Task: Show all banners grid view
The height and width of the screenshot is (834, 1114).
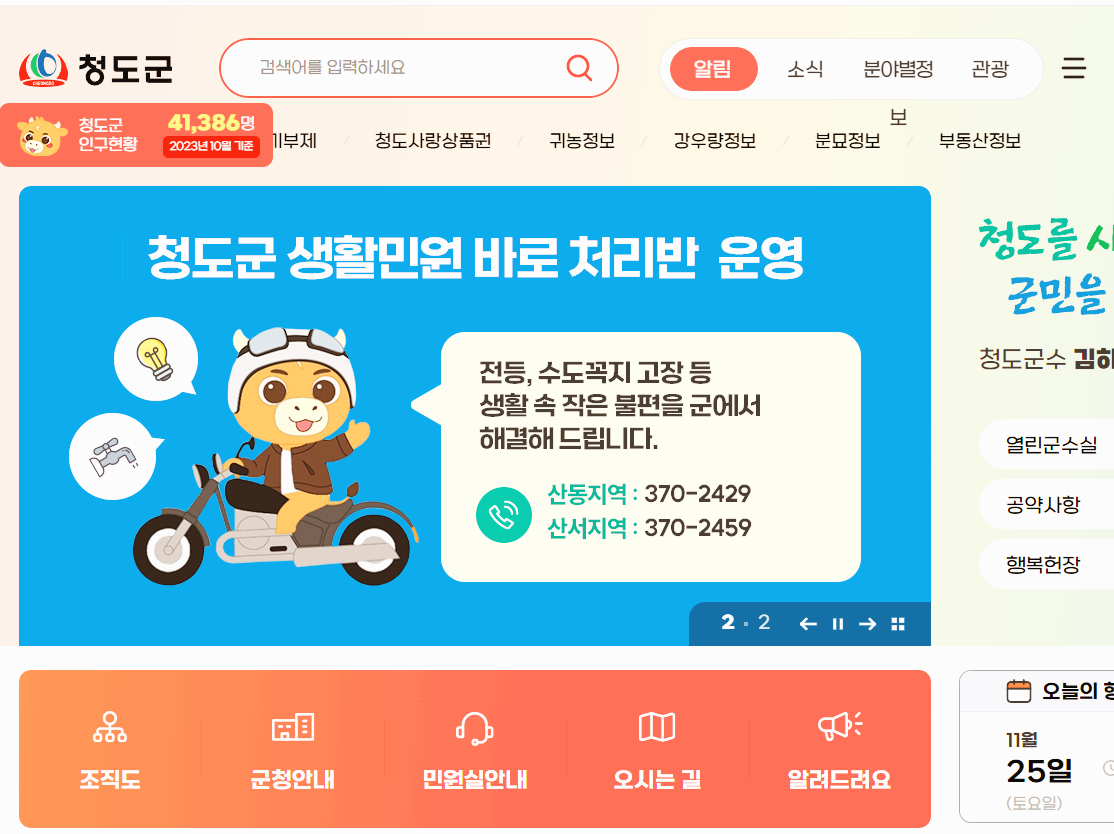Action: pyautogui.click(x=898, y=624)
